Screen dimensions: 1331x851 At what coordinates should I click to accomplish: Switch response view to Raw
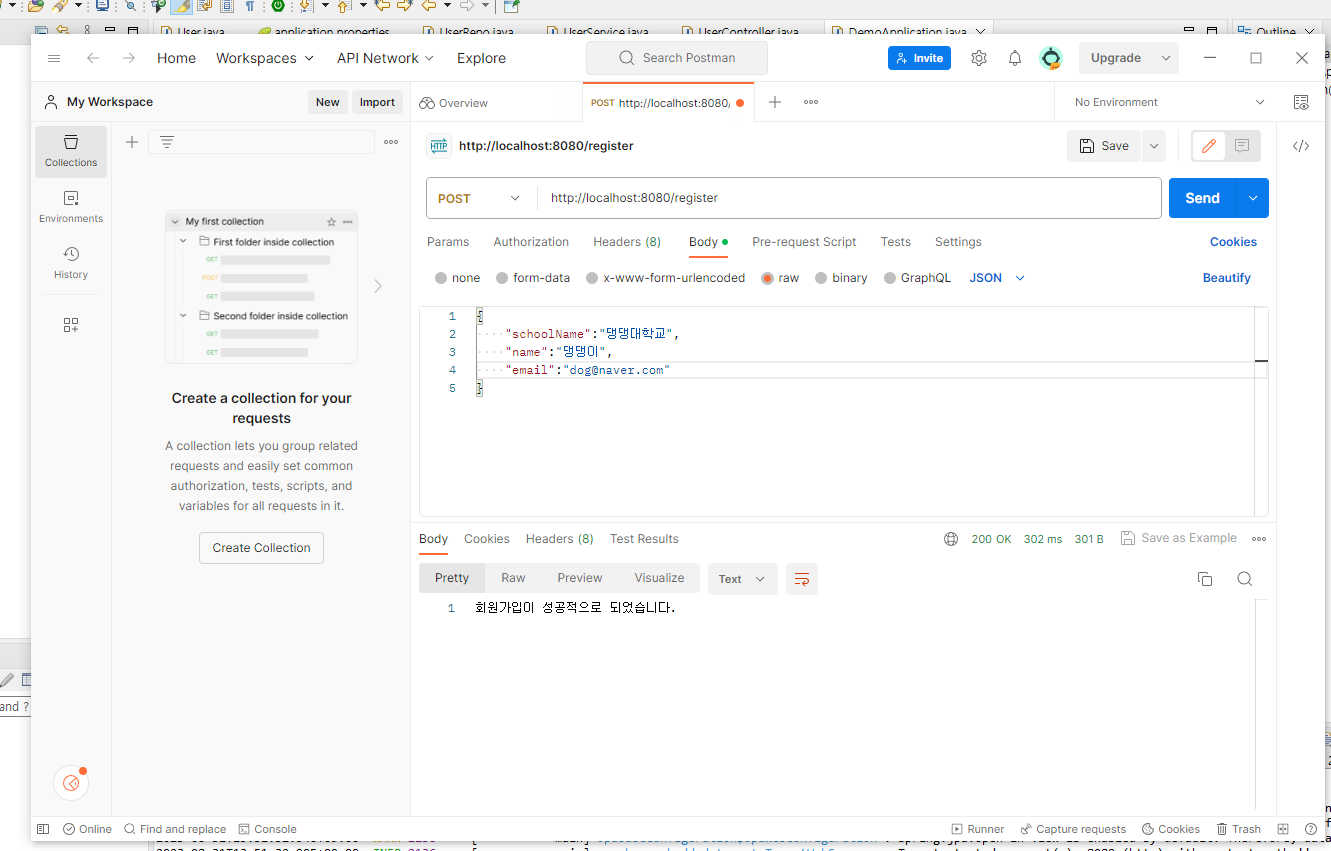(x=513, y=578)
